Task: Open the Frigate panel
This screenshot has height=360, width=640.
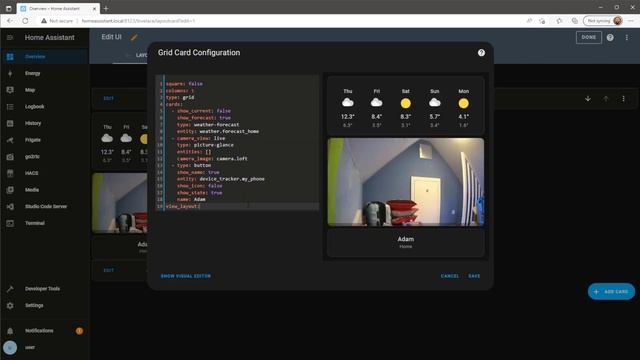Action: [x=44, y=140]
